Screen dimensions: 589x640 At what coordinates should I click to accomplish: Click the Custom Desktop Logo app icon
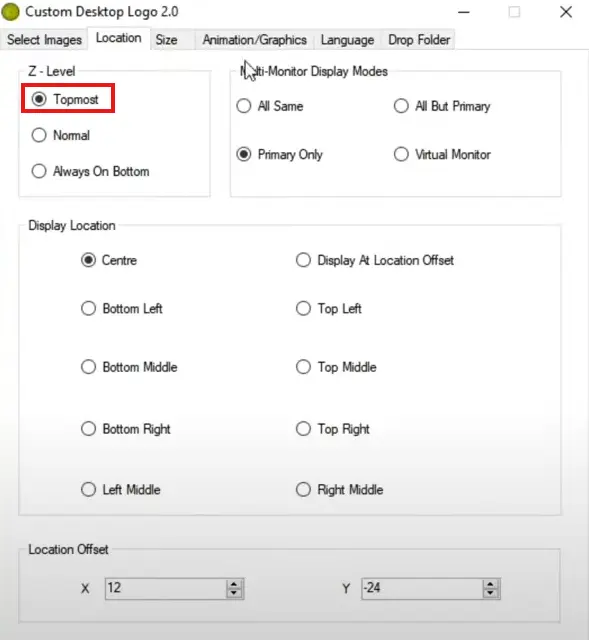[x=11, y=12]
